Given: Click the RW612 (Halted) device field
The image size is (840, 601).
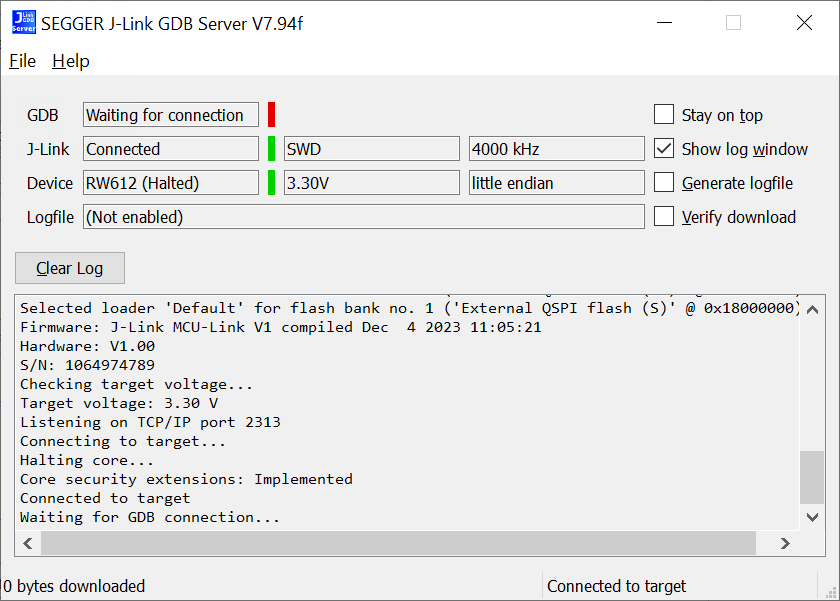Looking at the screenshot, I should (170, 183).
